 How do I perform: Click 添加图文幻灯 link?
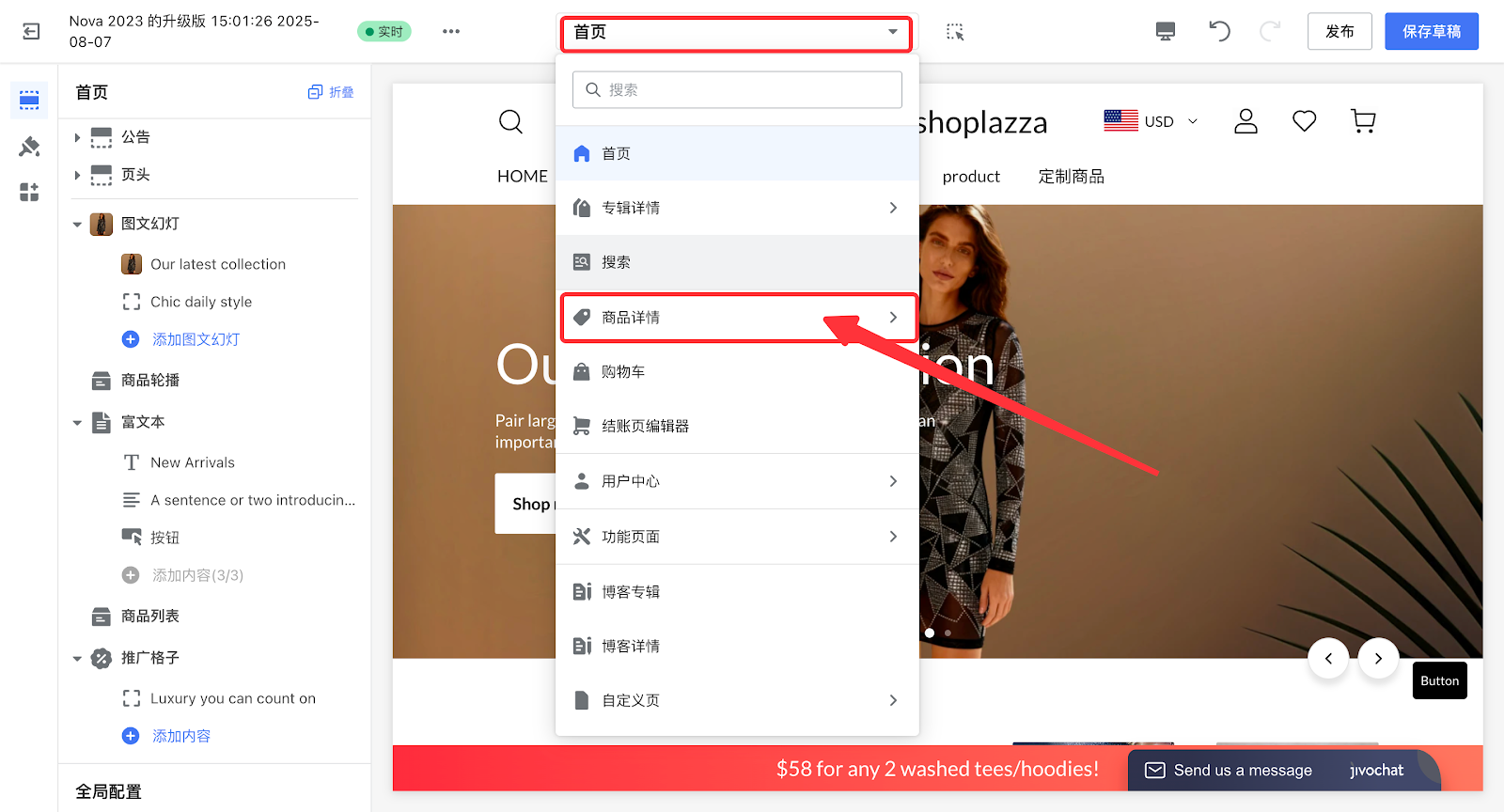point(196,339)
